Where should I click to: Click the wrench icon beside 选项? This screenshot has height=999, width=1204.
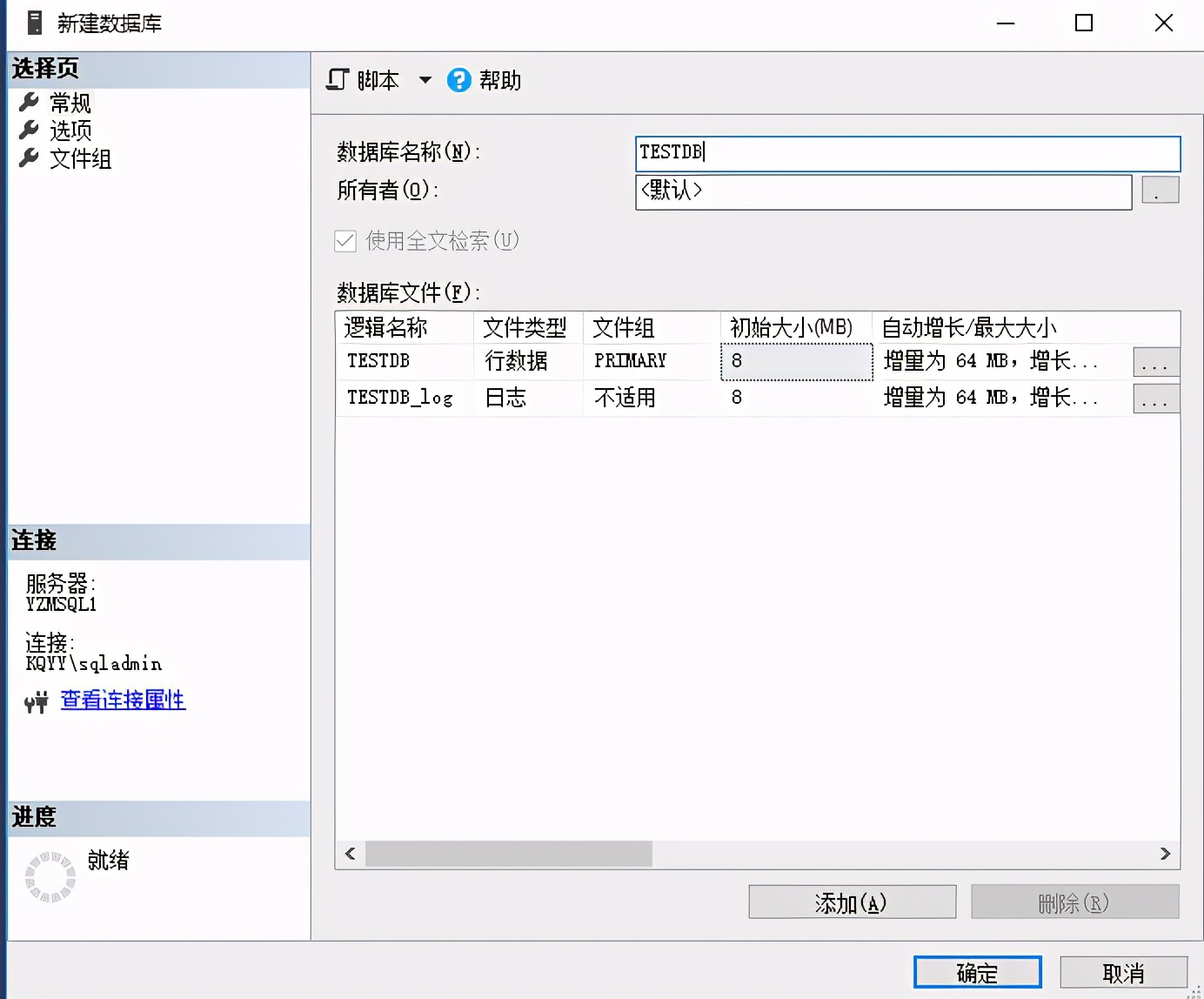pos(29,130)
